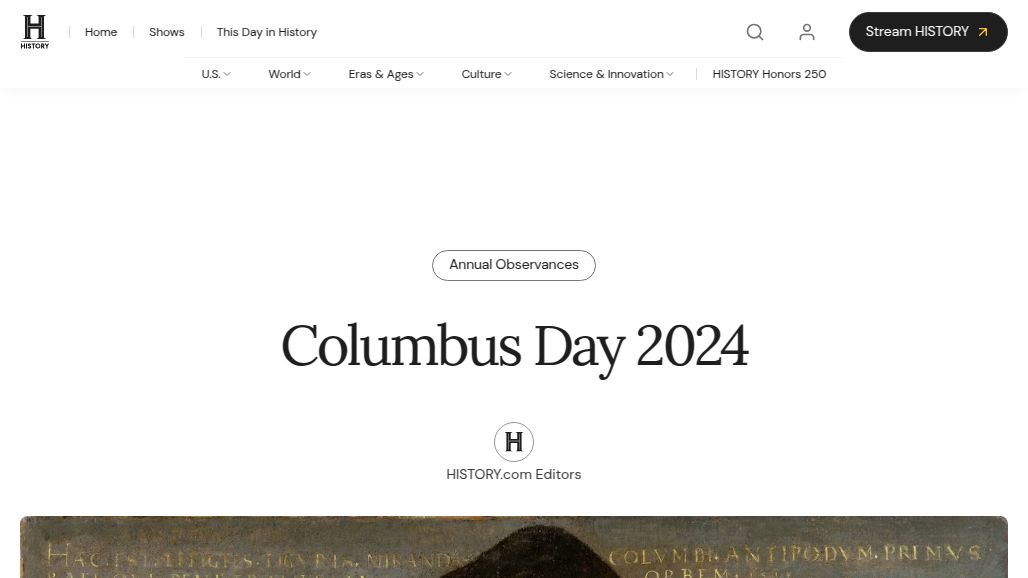Expand the World dropdown menu
This screenshot has height=578, width=1028.
289,74
